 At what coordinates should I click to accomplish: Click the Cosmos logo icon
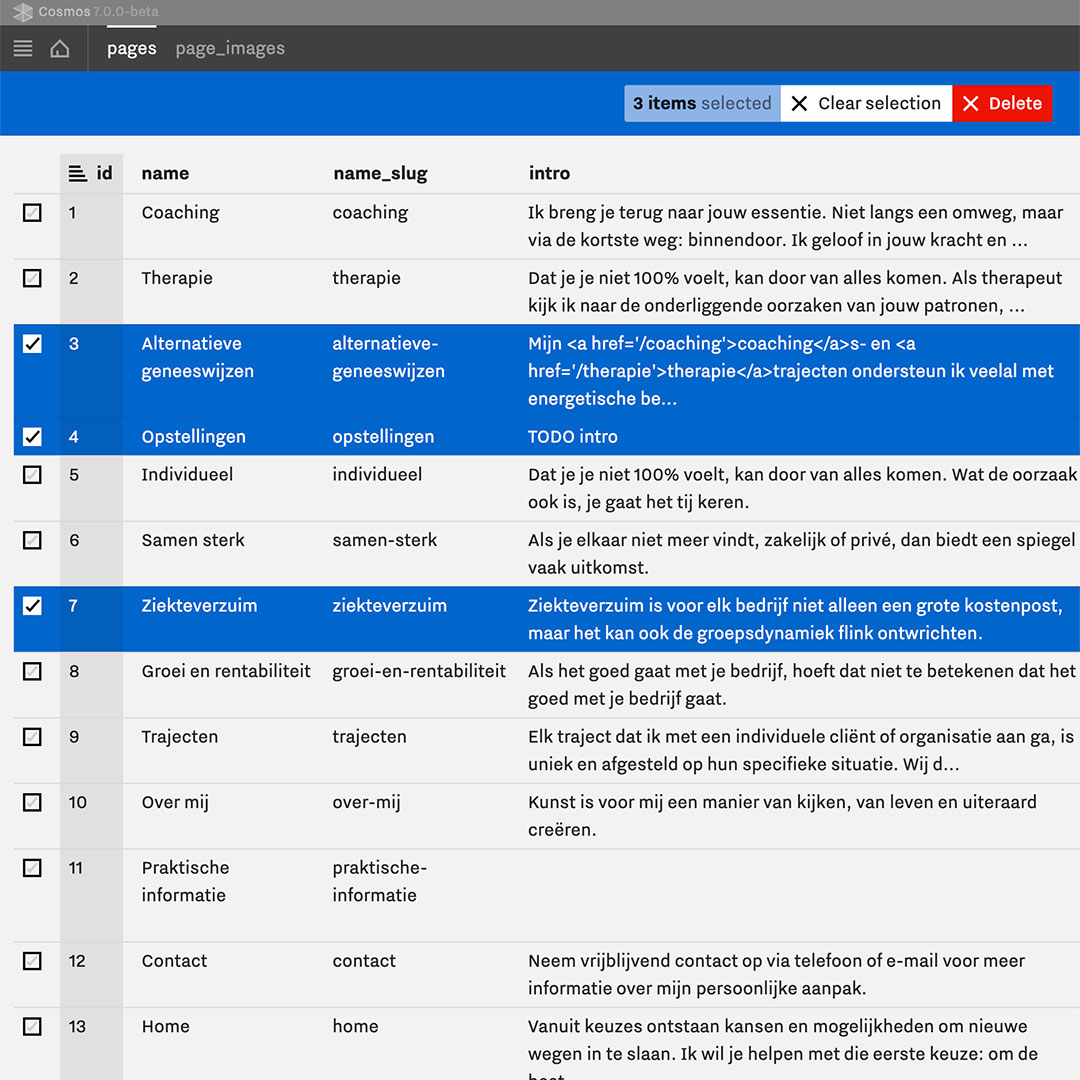(22, 12)
